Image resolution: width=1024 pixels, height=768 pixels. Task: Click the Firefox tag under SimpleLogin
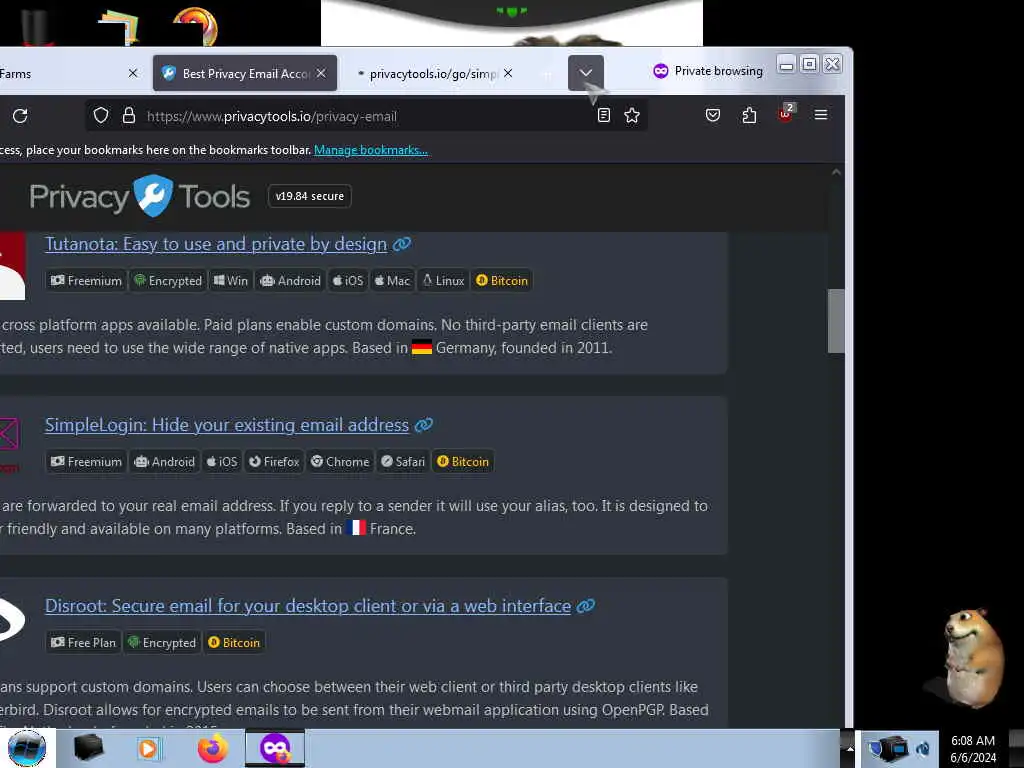(274, 462)
